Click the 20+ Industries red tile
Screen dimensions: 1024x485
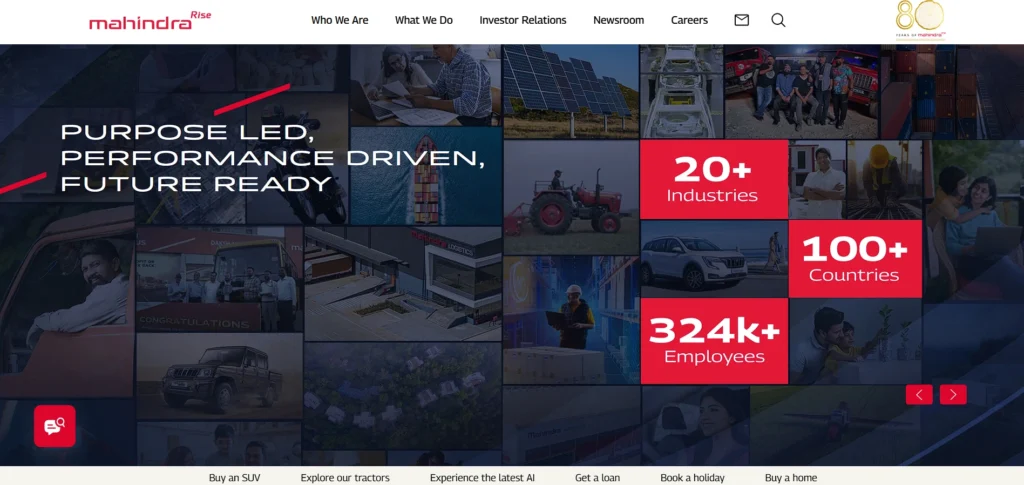point(714,179)
